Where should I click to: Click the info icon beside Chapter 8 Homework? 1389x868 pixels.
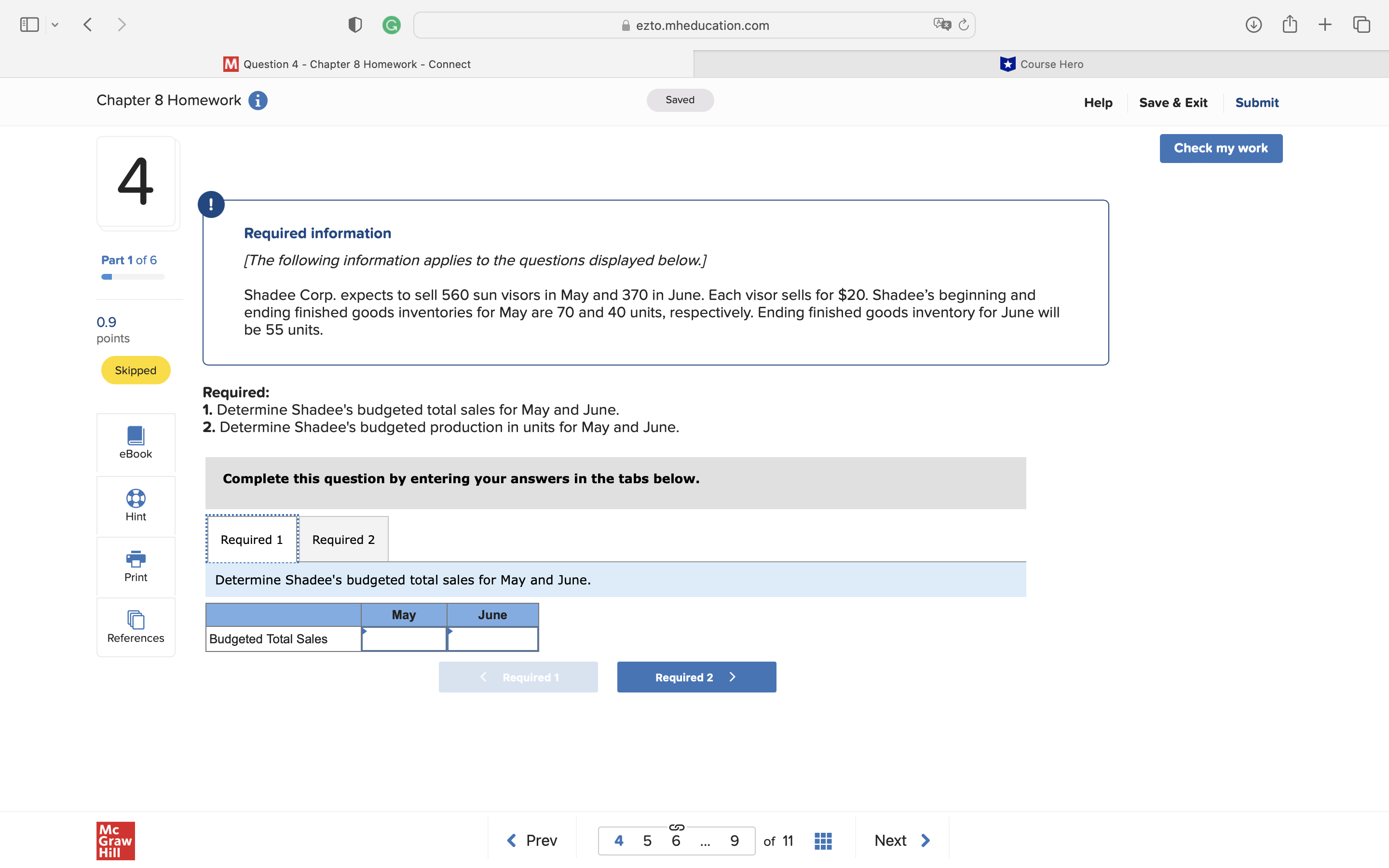tap(257, 100)
